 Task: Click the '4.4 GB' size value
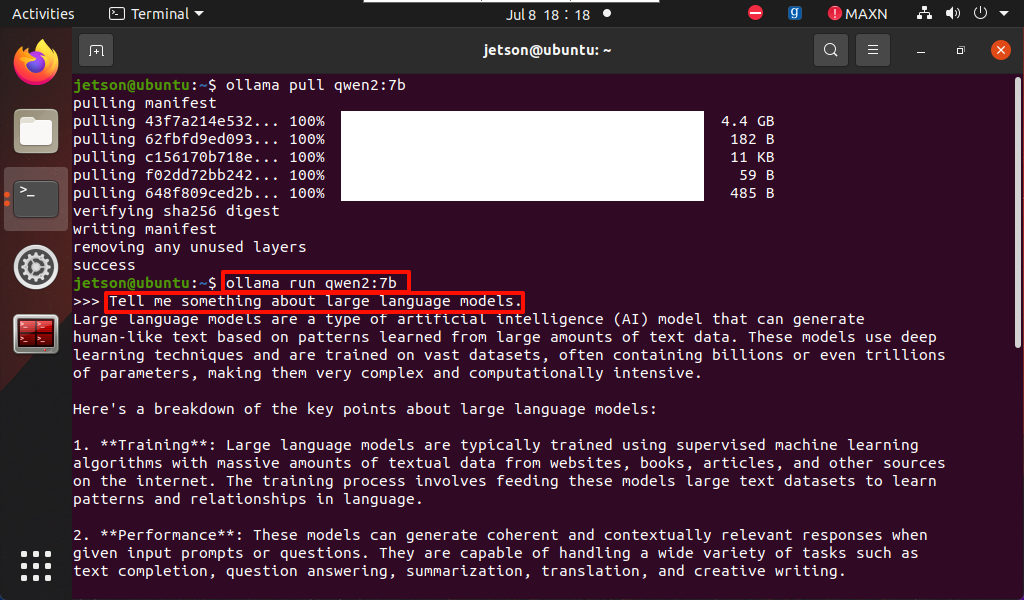[x=747, y=121]
